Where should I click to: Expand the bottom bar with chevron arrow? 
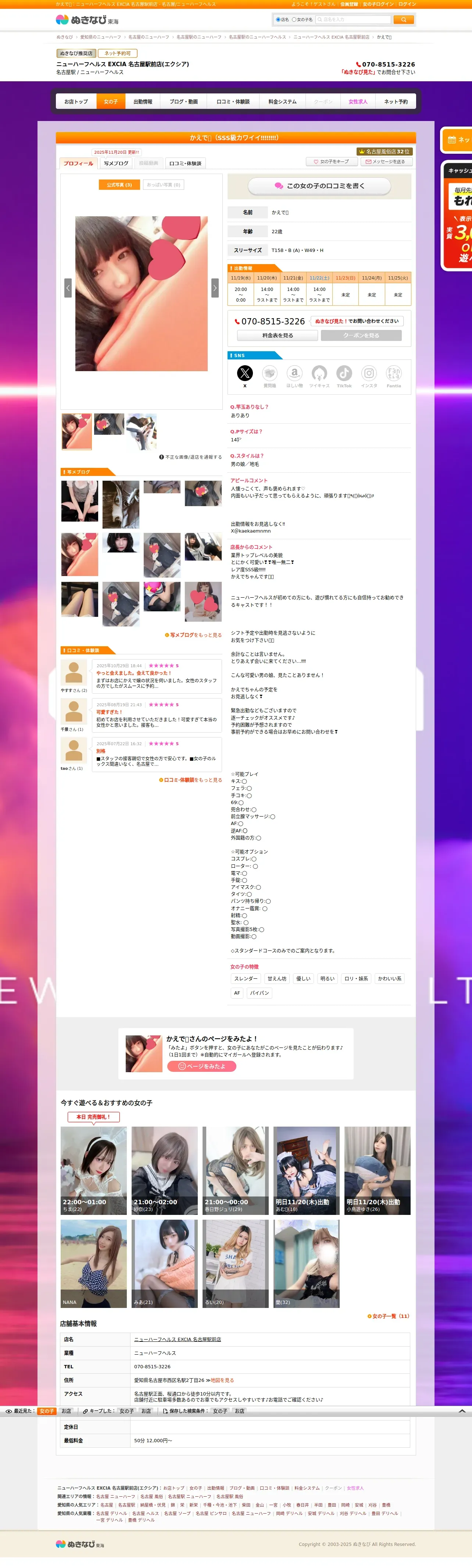pos(462,1411)
